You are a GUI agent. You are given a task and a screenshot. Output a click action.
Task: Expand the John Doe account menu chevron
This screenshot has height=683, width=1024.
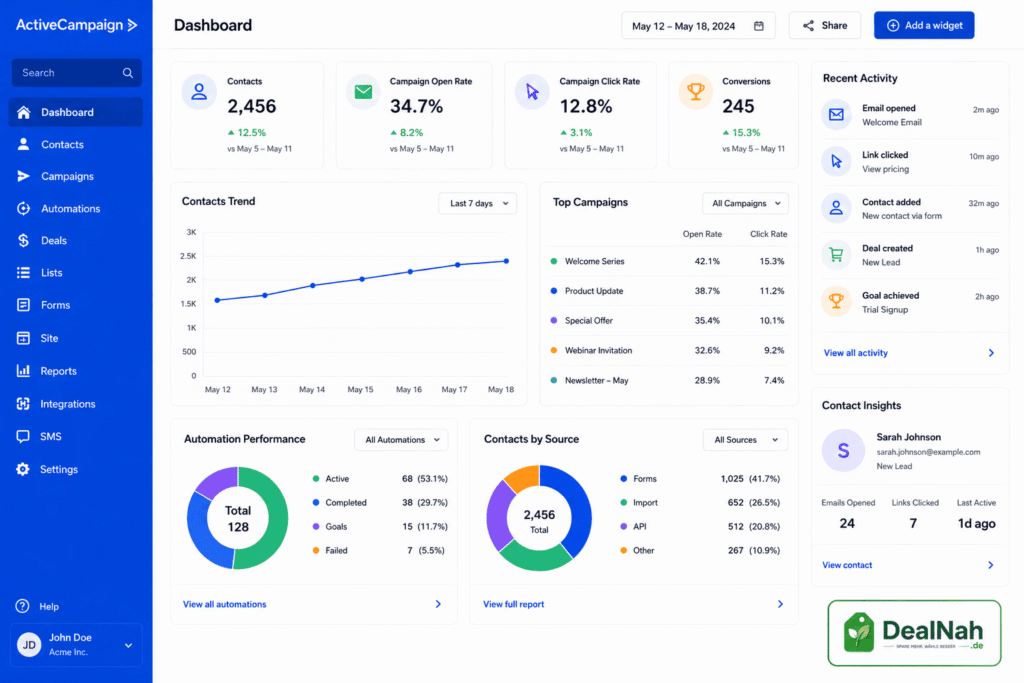pos(129,645)
